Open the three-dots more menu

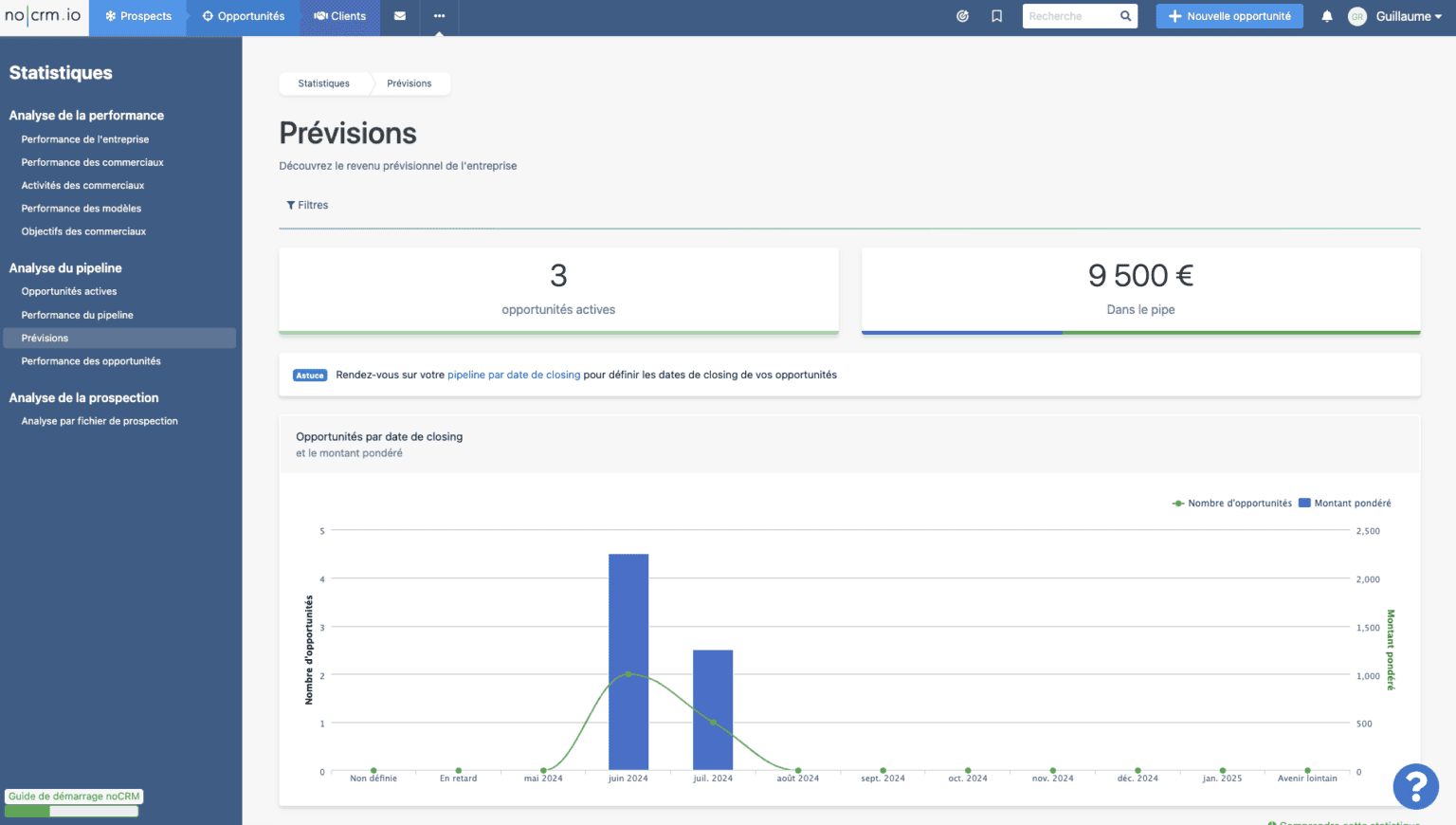(439, 16)
